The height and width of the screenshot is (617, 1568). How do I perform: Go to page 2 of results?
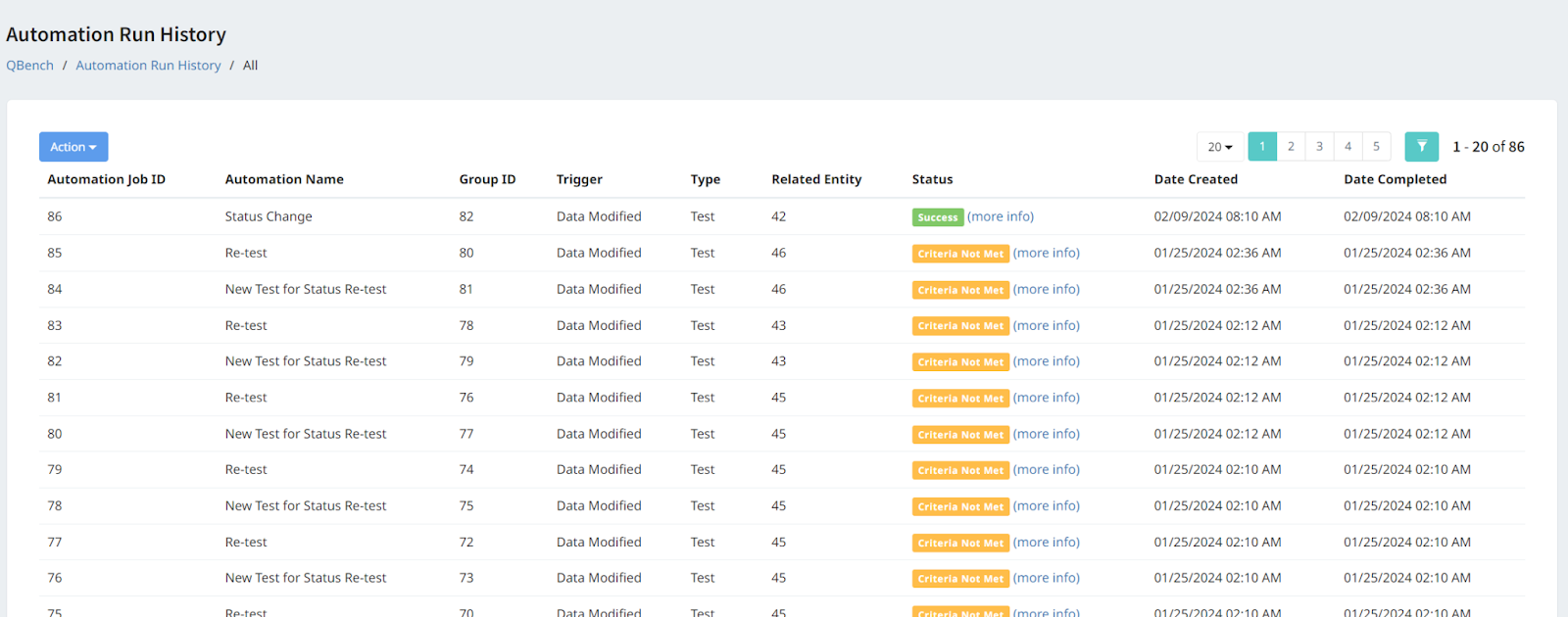pos(1291,147)
